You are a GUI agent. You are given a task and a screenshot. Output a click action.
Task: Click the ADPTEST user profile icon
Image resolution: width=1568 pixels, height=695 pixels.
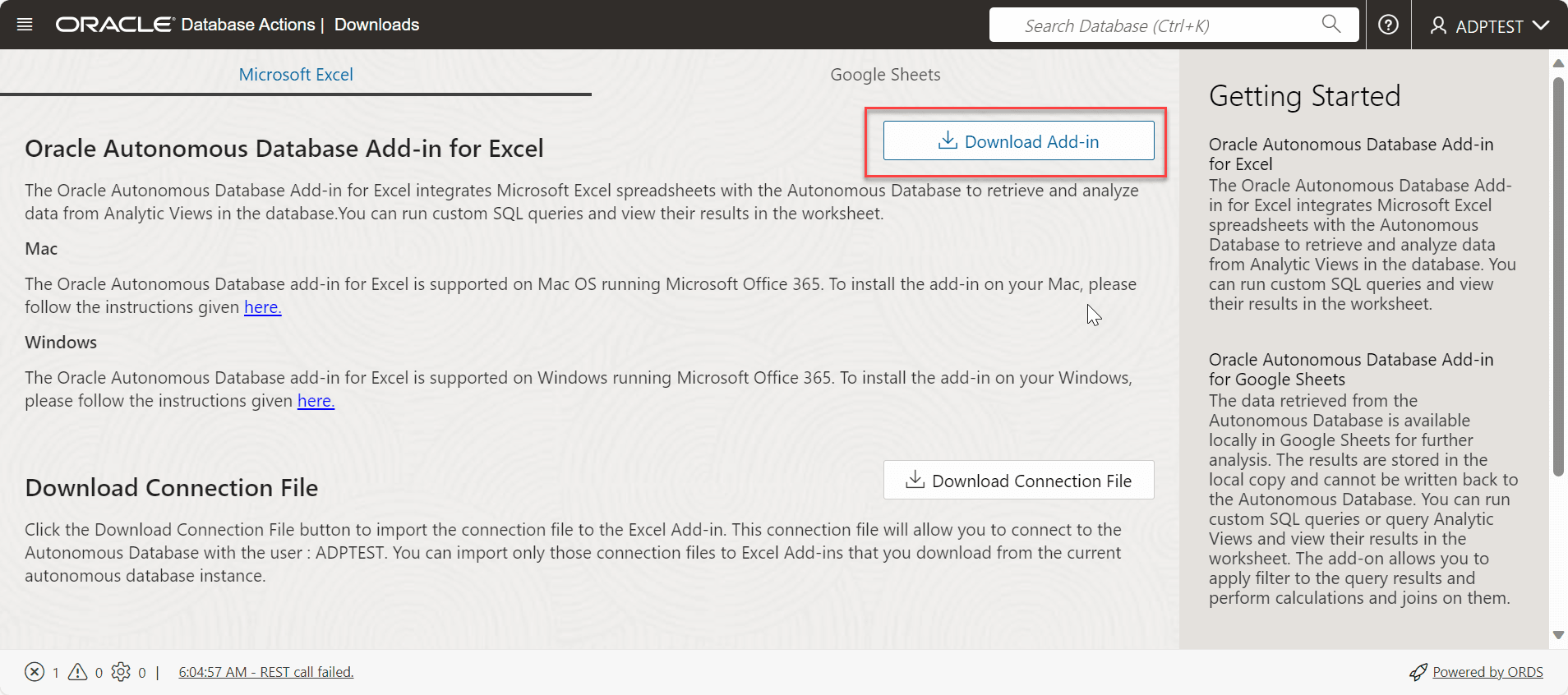(1438, 26)
